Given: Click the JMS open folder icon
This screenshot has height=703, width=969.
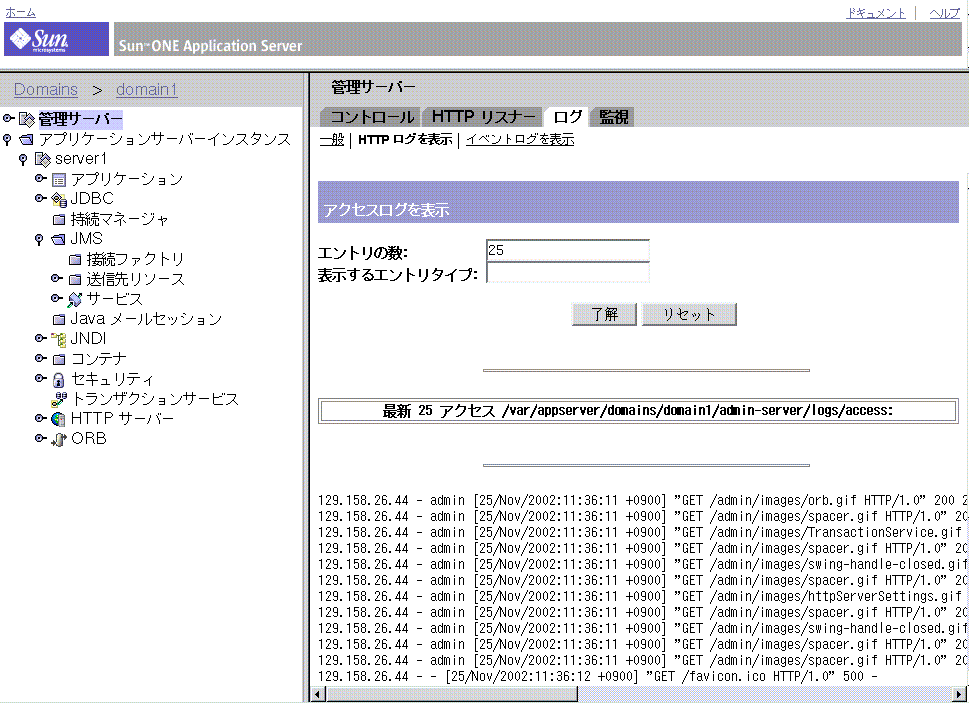Looking at the screenshot, I should (58, 240).
